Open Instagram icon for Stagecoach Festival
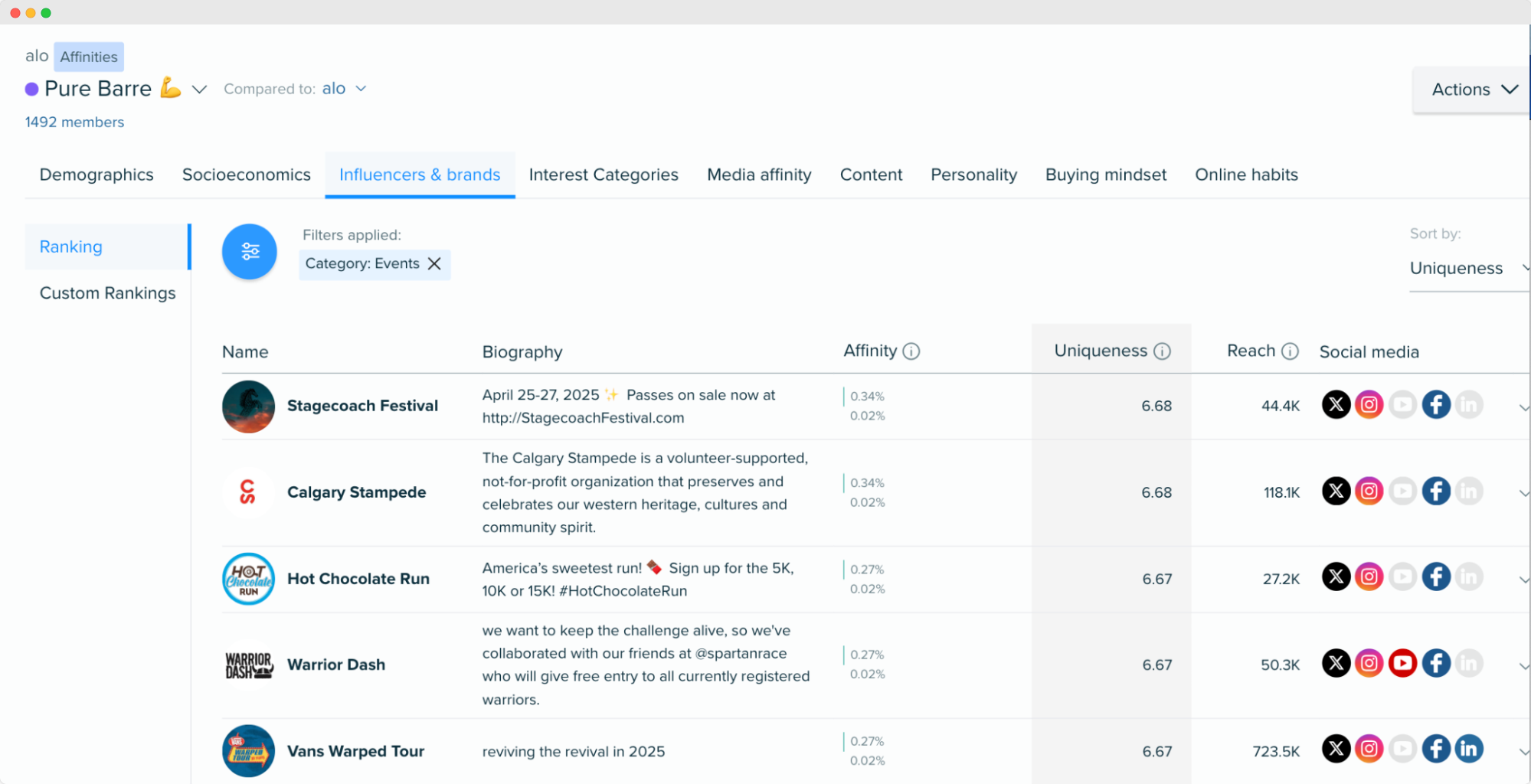1531x784 pixels. [1369, 404]
